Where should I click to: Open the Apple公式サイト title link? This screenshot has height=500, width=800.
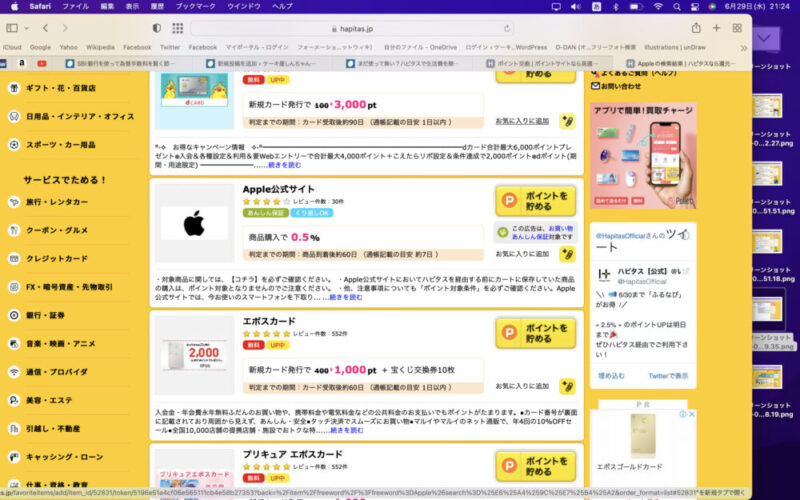tap(279, 189)
